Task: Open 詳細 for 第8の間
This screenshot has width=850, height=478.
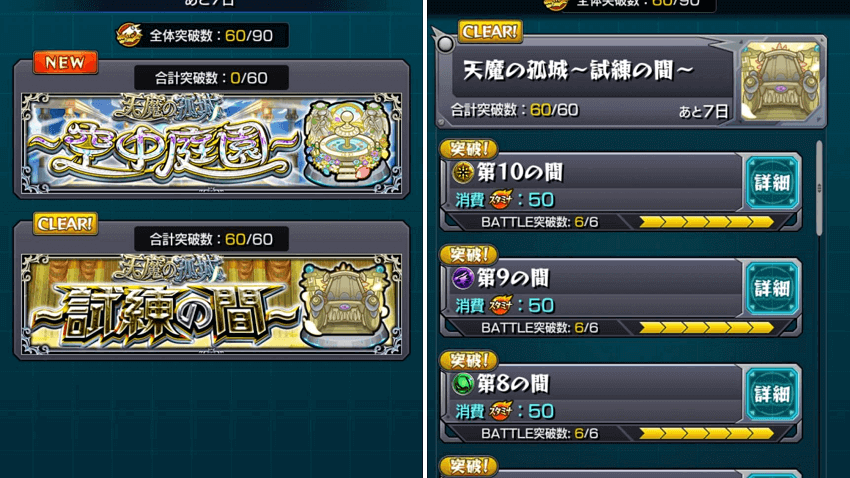Action: (x=772, y=394)
